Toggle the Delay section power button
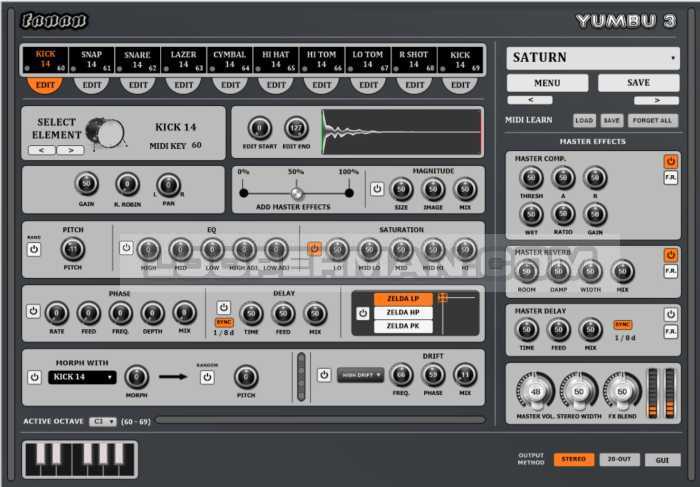This screenshot has width=700, height=487. click(x=224, y=307)
